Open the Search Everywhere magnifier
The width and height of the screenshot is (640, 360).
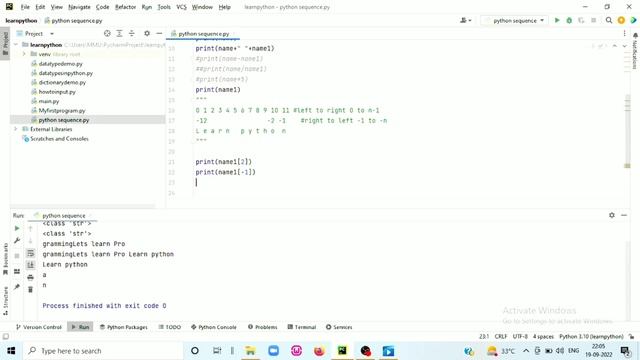click(609, 20)
